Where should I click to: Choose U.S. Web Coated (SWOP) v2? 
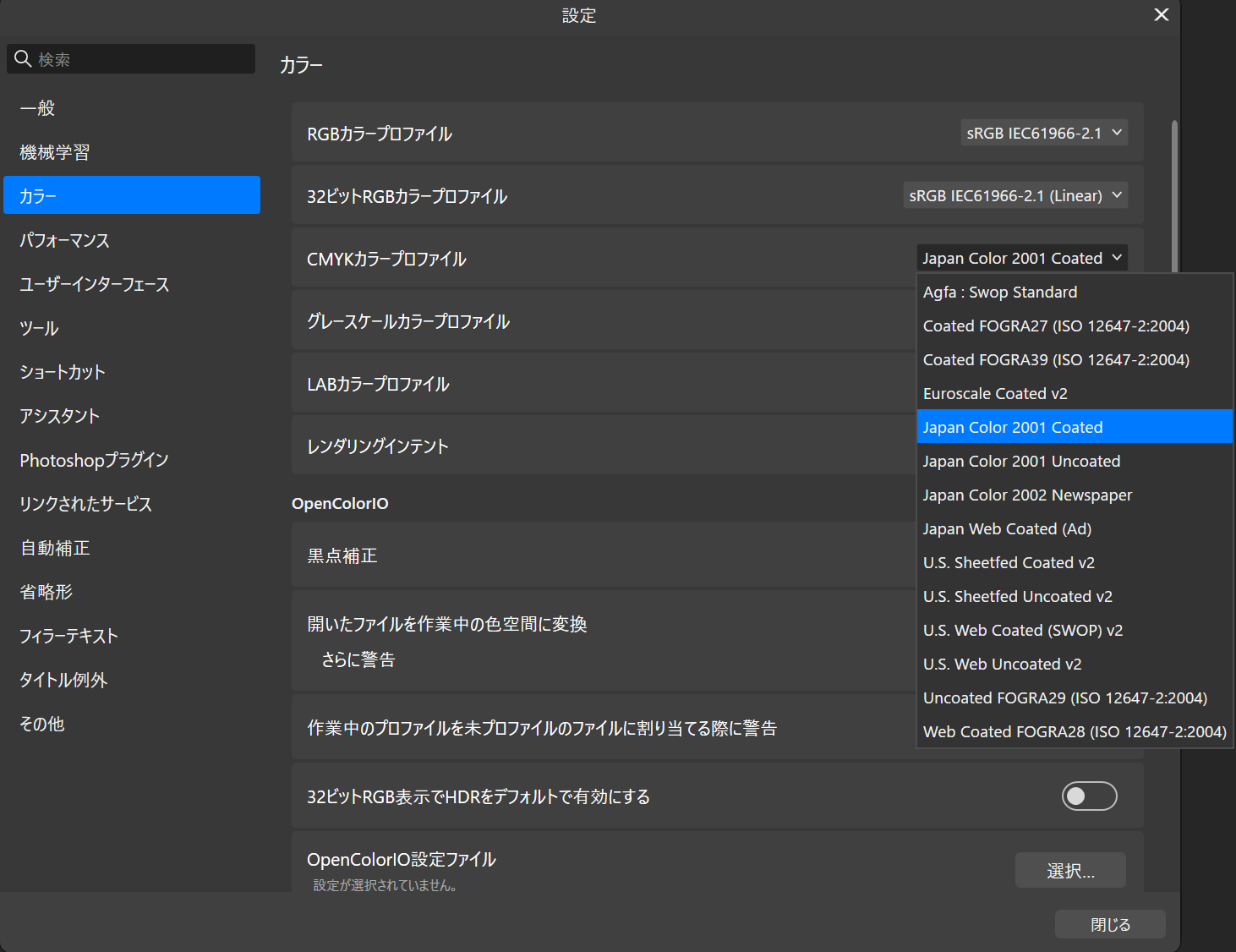[x=1075, y=630]
